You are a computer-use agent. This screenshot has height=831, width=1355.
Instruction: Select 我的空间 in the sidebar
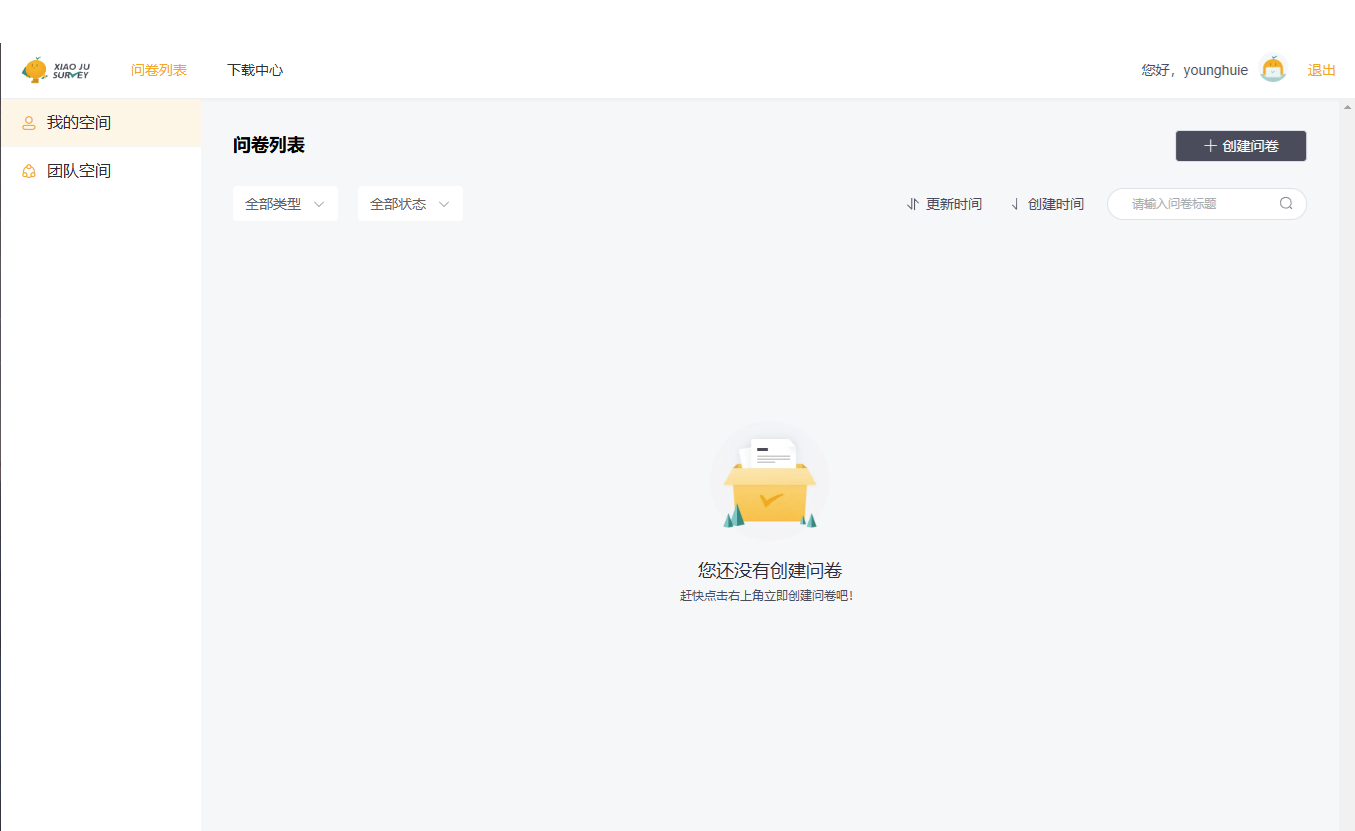point(79,123)
